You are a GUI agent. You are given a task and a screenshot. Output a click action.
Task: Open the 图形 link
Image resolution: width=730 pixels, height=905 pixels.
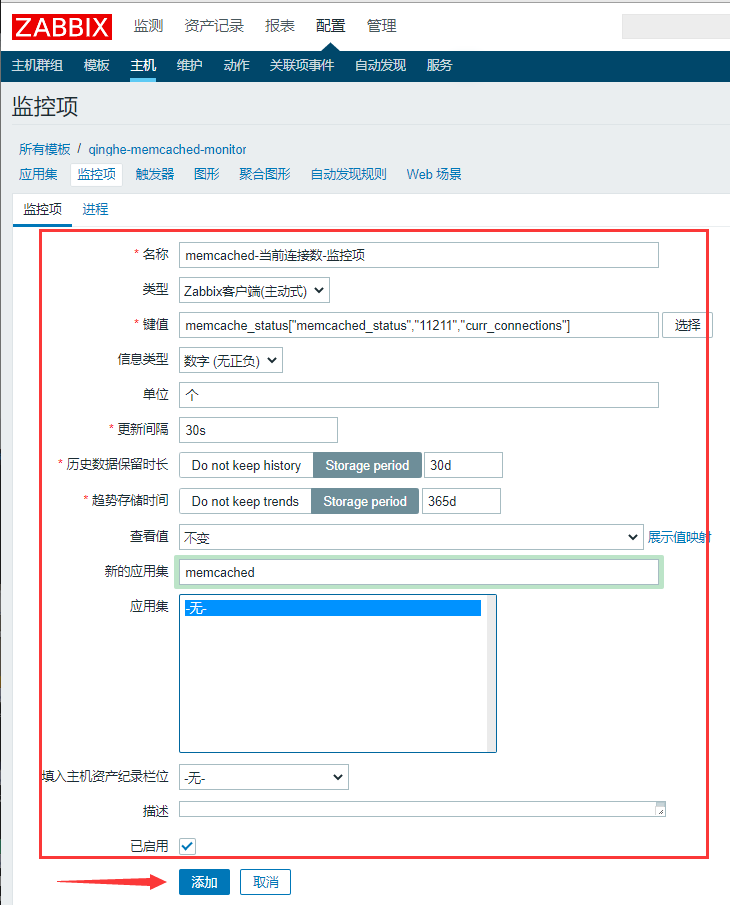pyautogui.click(x=207, y=174)
